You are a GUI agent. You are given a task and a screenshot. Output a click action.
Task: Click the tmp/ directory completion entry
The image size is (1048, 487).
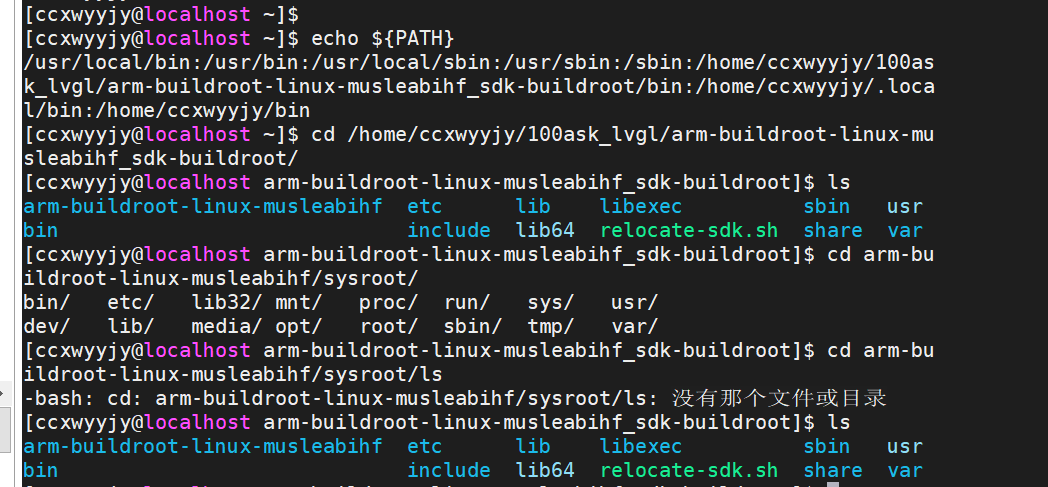550,326
